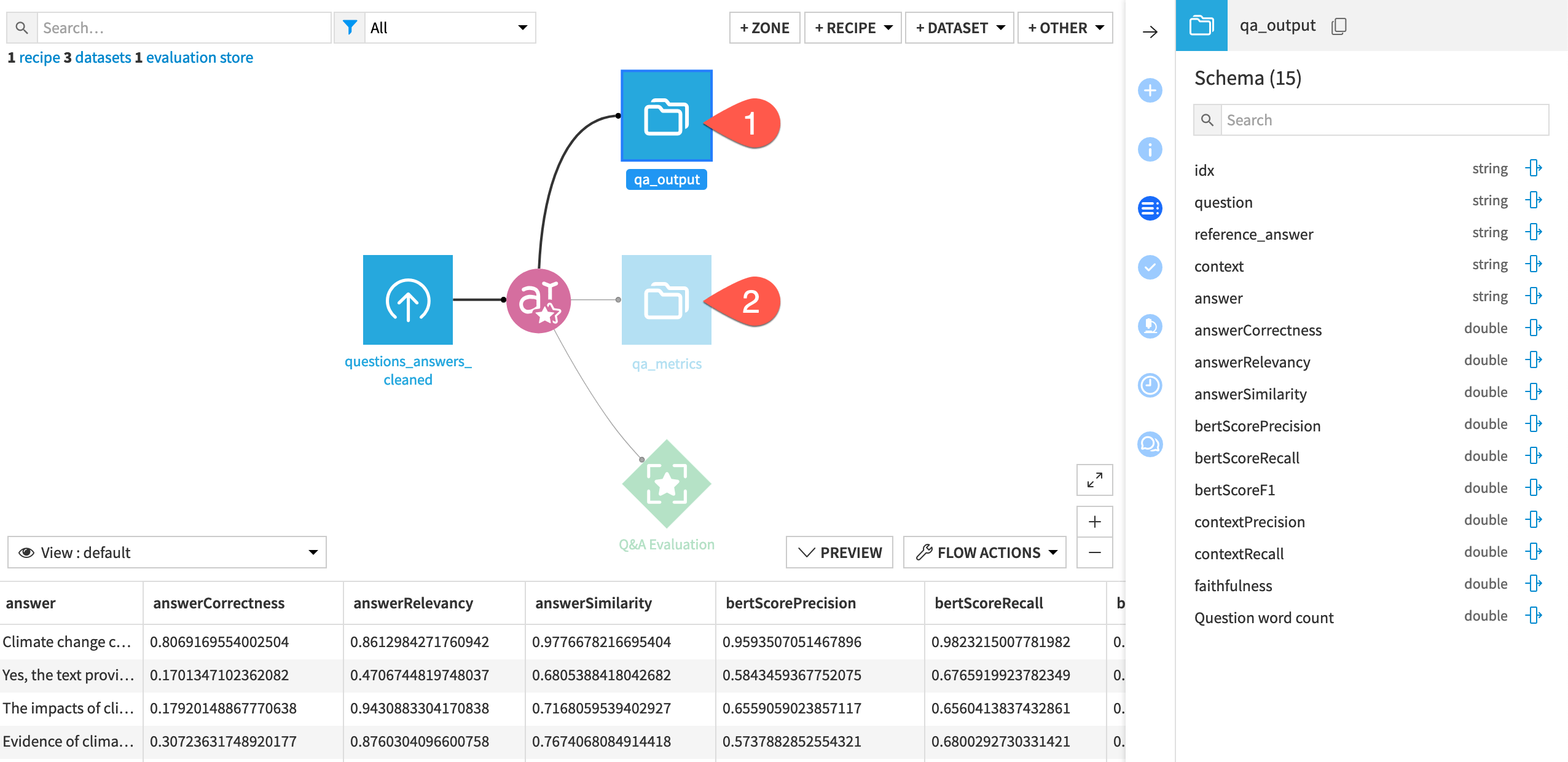Open the + OTHER dropdown
Viewport: 1568px width, 762px height.
coord(1065,28)
